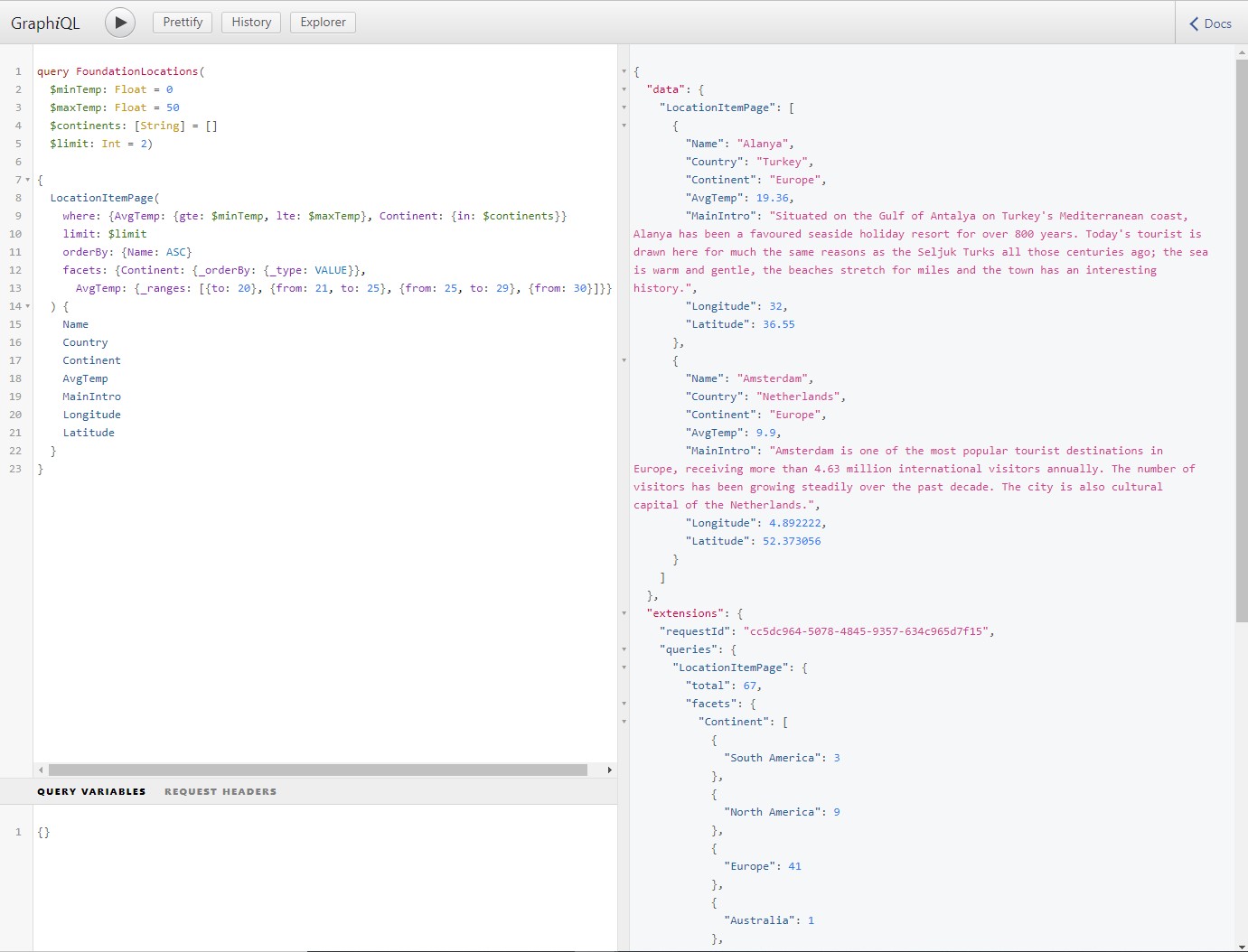The height and width of the screenshot is (952, 1248).
Task: Collapse the Amsterdam result object
Action: 624,360
